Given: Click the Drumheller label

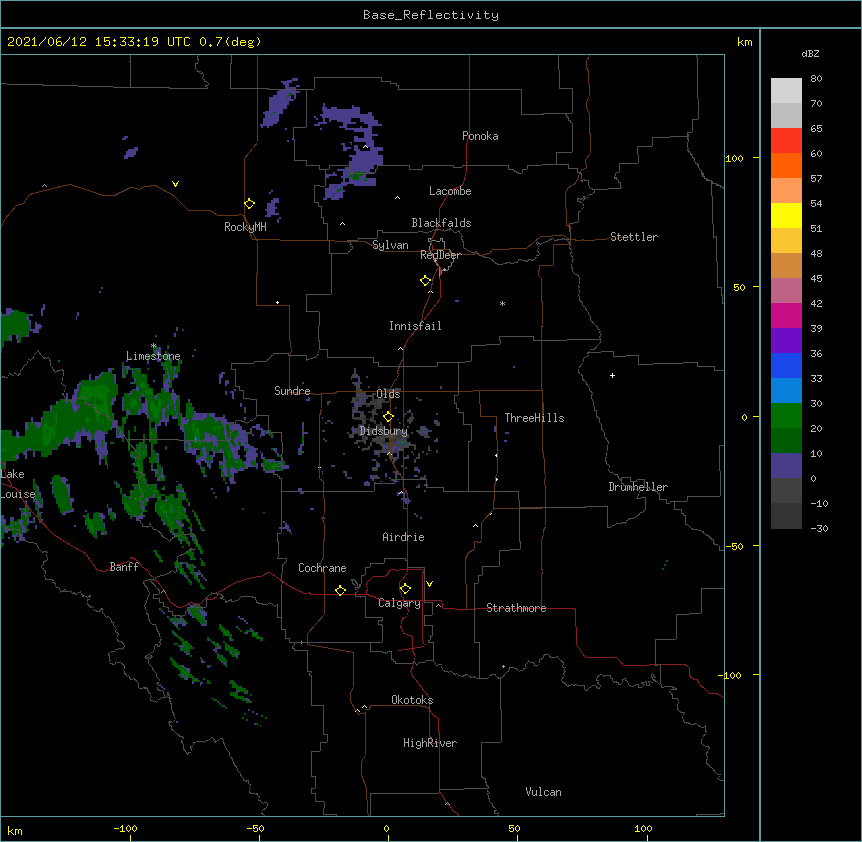Looking at the screenshot, I should click(638, 487).
